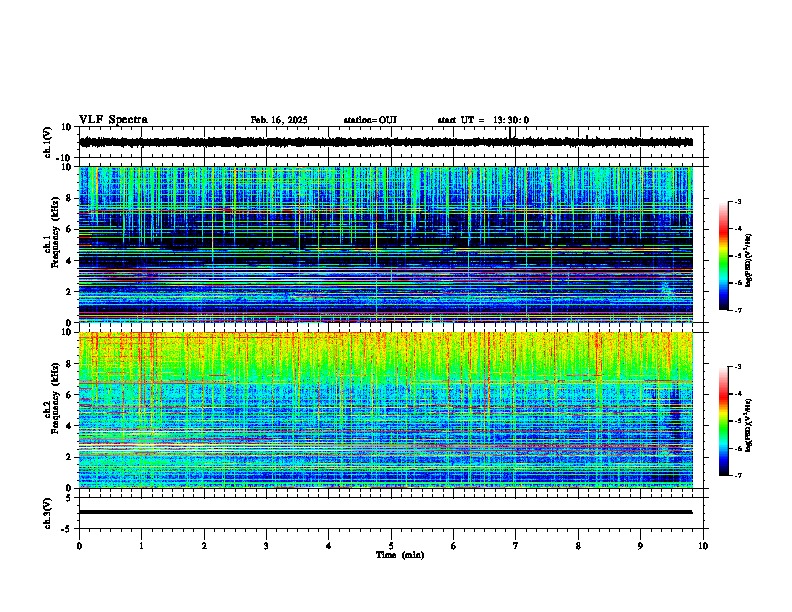Click time axis tick label "1"
The height and width of the screenshot is (612, 792).
[141, 546]
